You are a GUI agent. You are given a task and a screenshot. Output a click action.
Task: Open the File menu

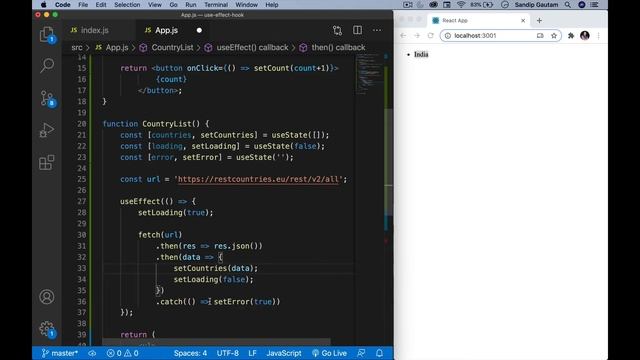(x=83, y=5)
